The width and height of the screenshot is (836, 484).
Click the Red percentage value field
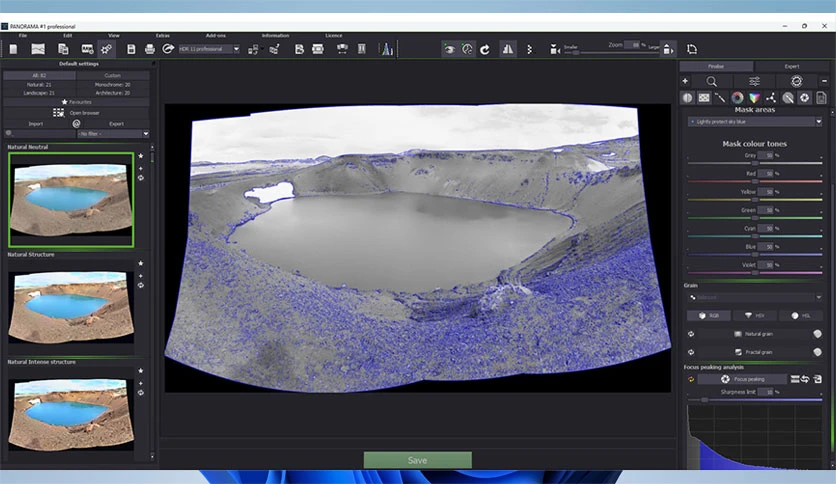[x=766, y=174]
